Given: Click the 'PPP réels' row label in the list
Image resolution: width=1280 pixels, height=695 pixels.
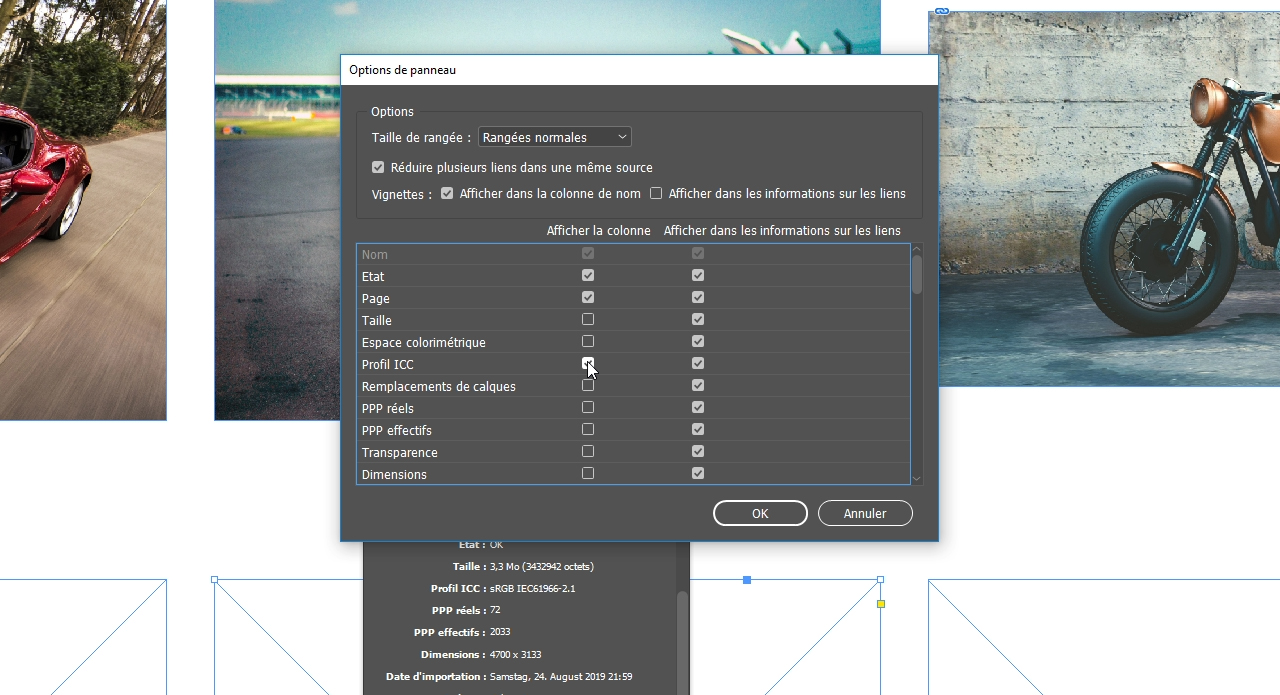Looking at the screenshot, I should tap(388, 409).
